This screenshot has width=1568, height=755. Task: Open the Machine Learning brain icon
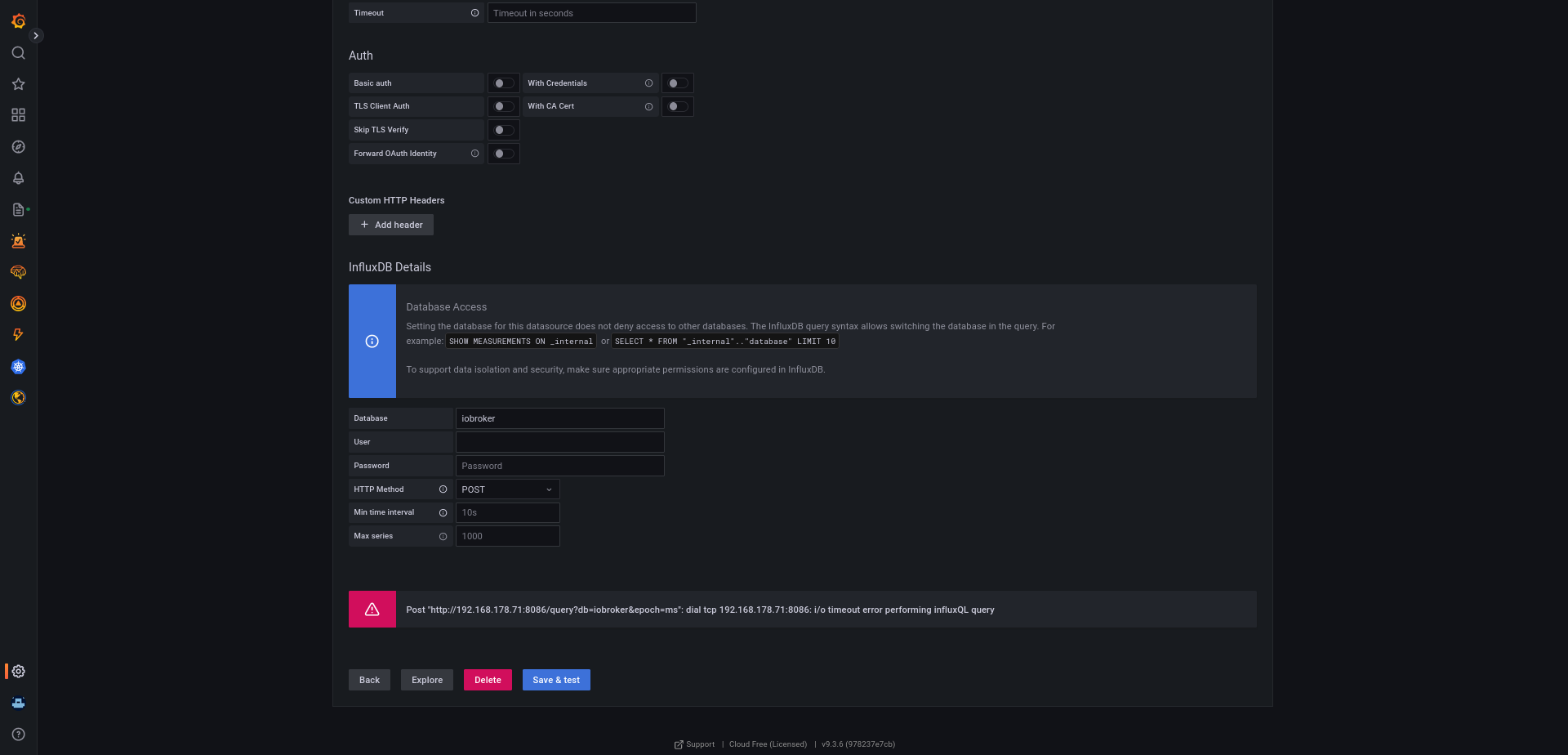point(18,272)
